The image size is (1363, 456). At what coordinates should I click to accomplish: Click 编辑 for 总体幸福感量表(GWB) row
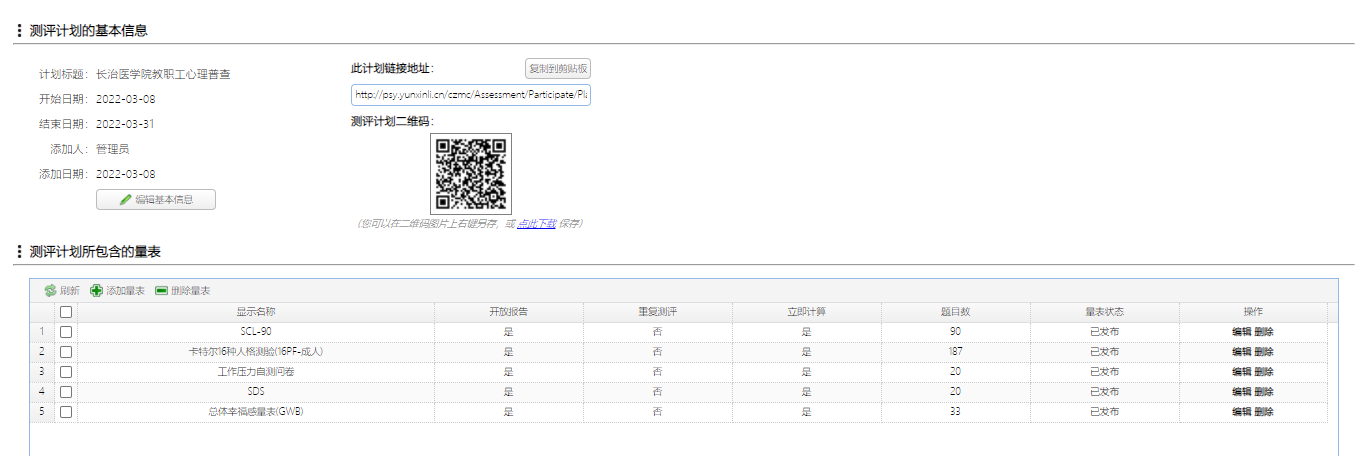1241,412
